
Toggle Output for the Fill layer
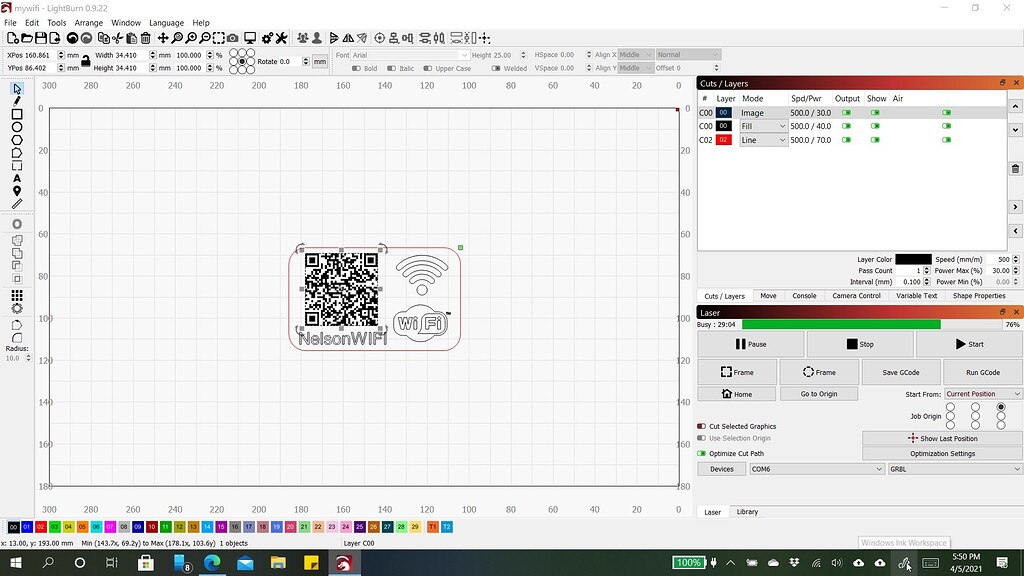(847, 126)
